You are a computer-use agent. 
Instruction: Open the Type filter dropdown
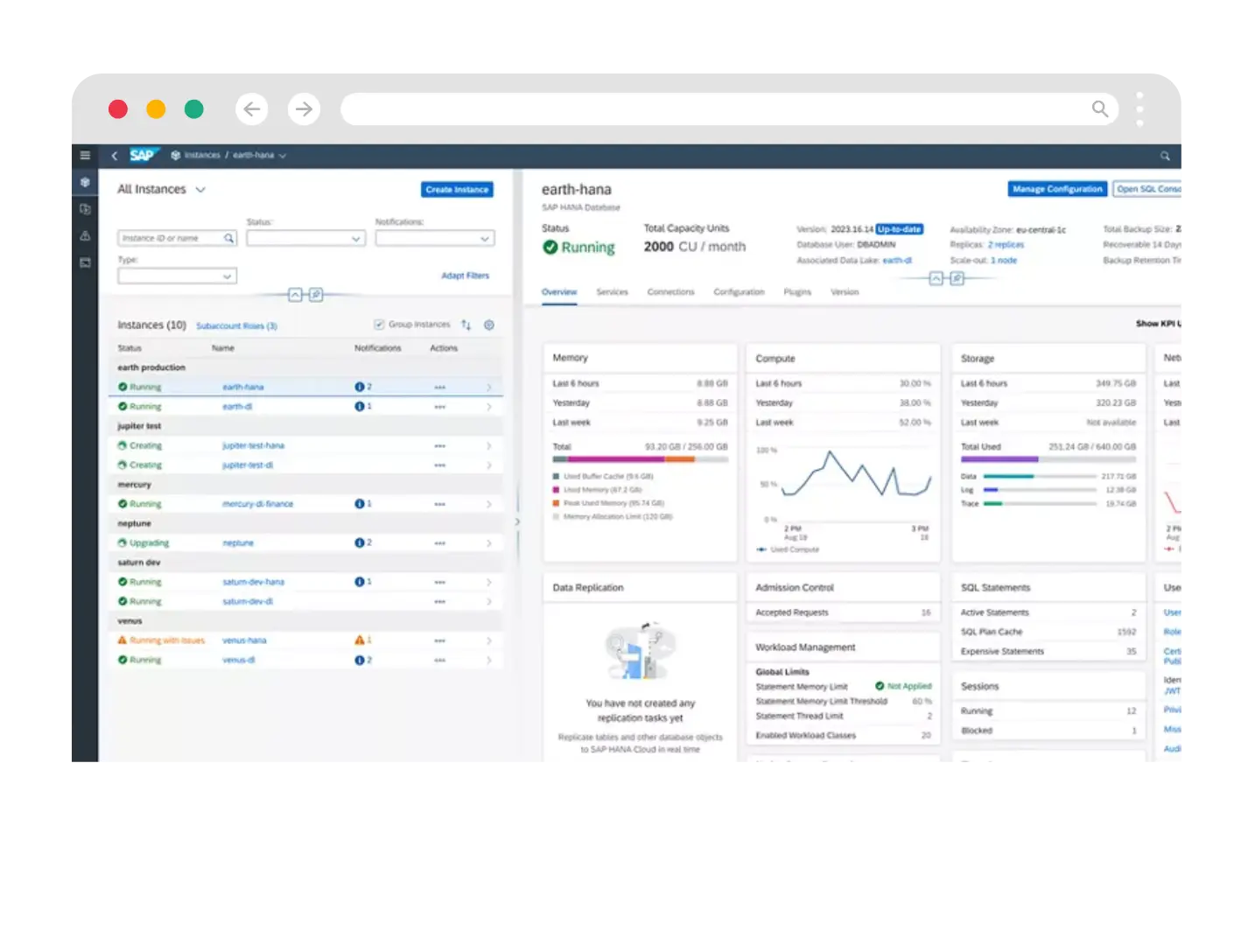177,276
